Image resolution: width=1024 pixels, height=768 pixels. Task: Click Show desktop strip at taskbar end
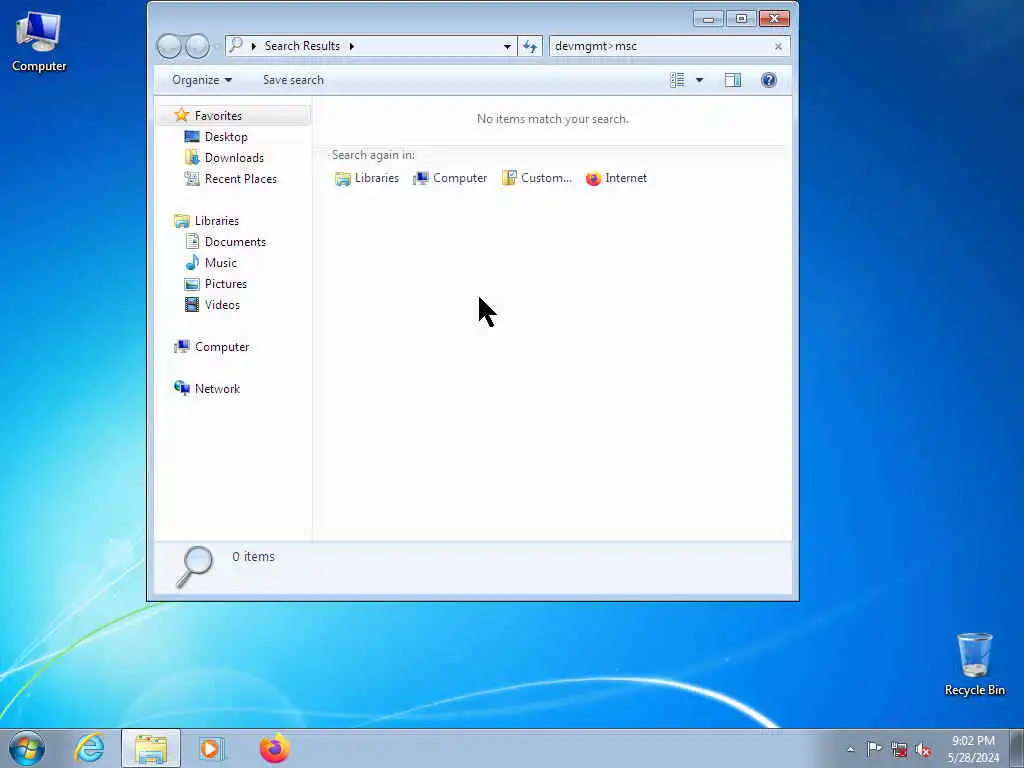[x=1017, y=748]
